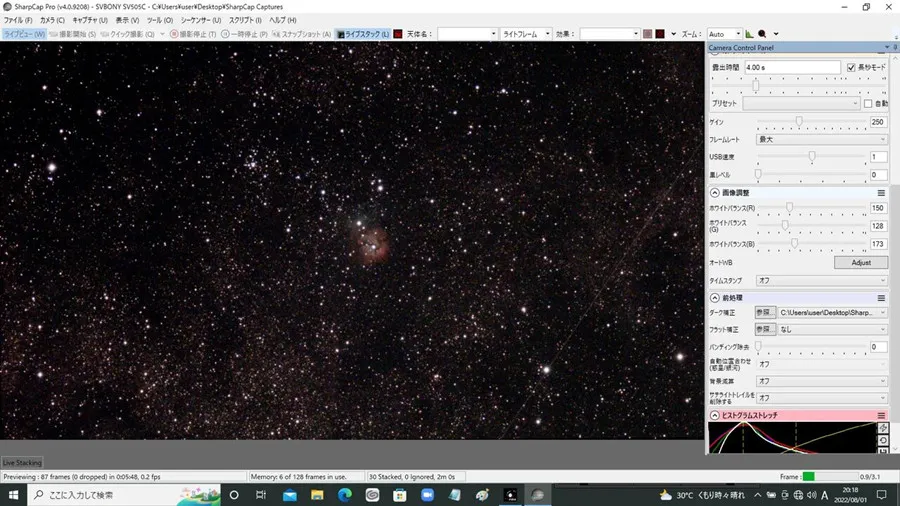The height and width of the screenshot is (506, 900).
Task: Open the 天体名 combo box
Action: 467,34
